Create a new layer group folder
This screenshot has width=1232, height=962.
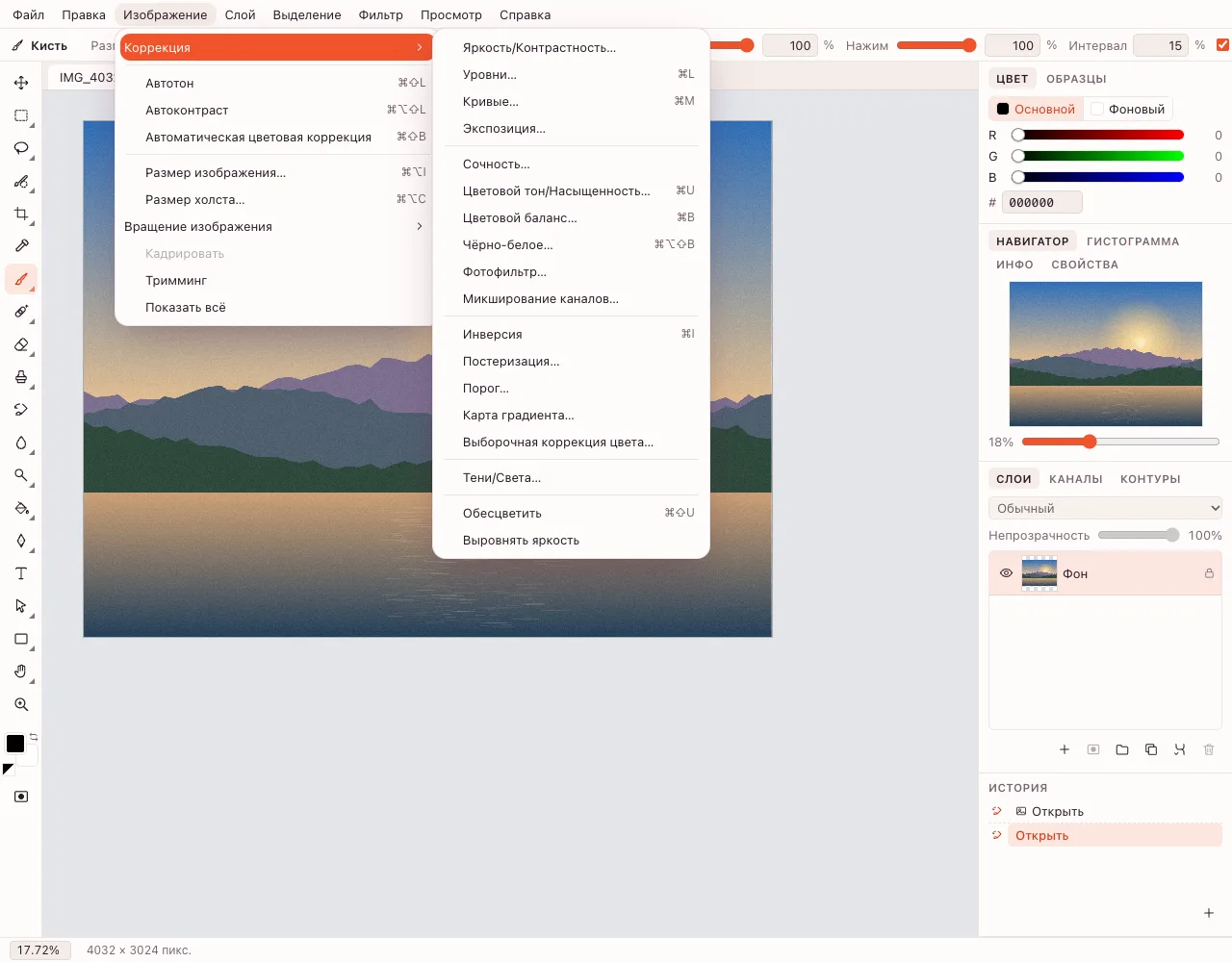coord(1122,749)
